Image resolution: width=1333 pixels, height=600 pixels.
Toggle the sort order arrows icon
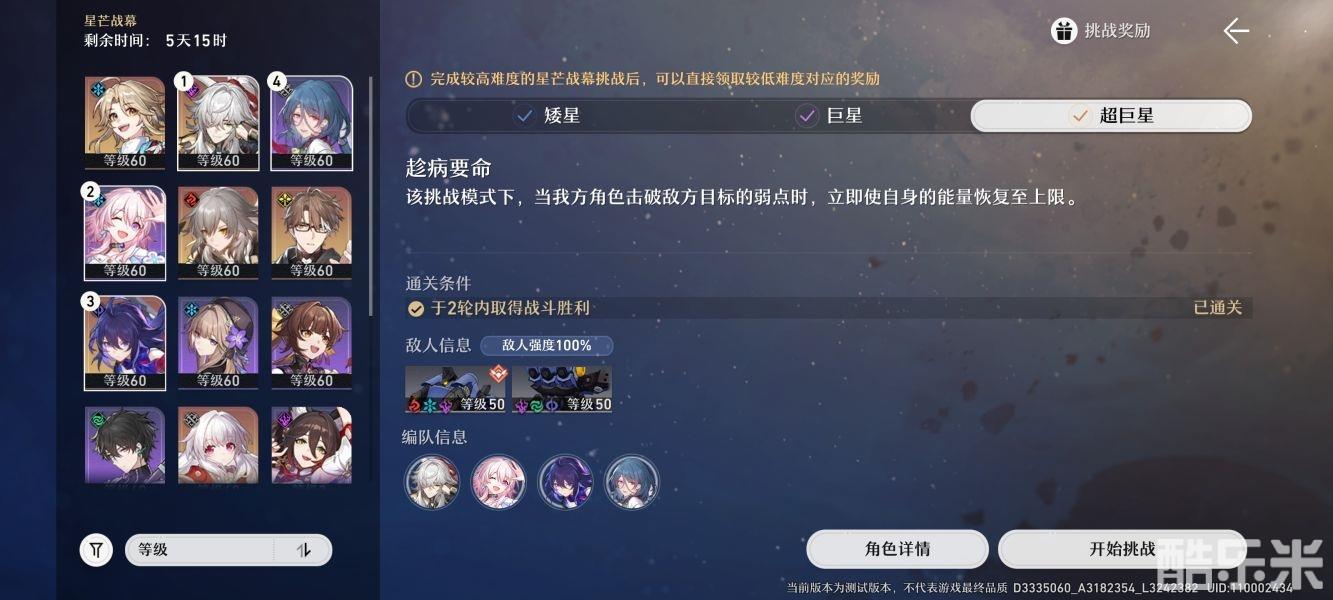pos(303,549)
